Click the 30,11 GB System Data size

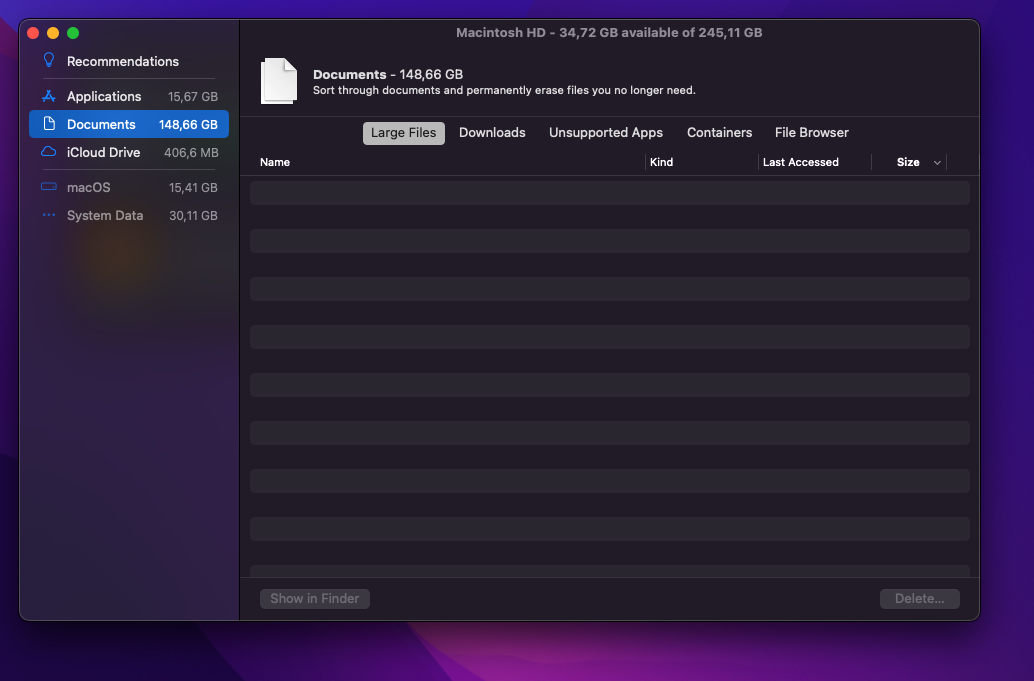[193, 216]
